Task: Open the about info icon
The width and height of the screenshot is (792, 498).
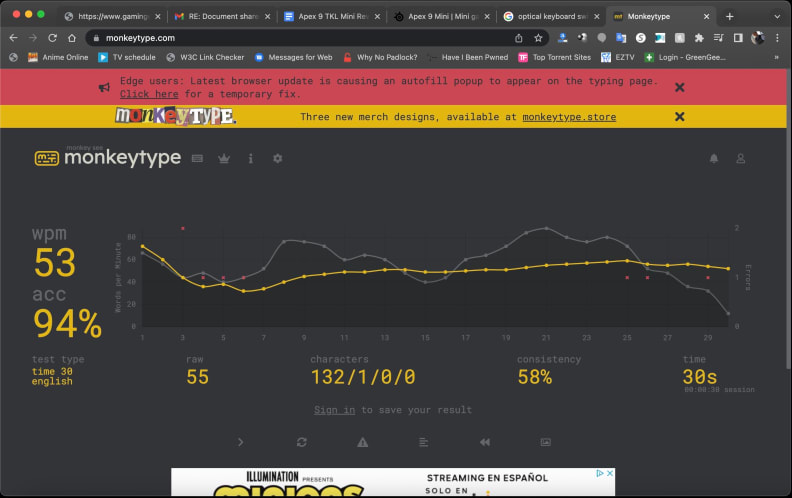Action: [251, 159]
